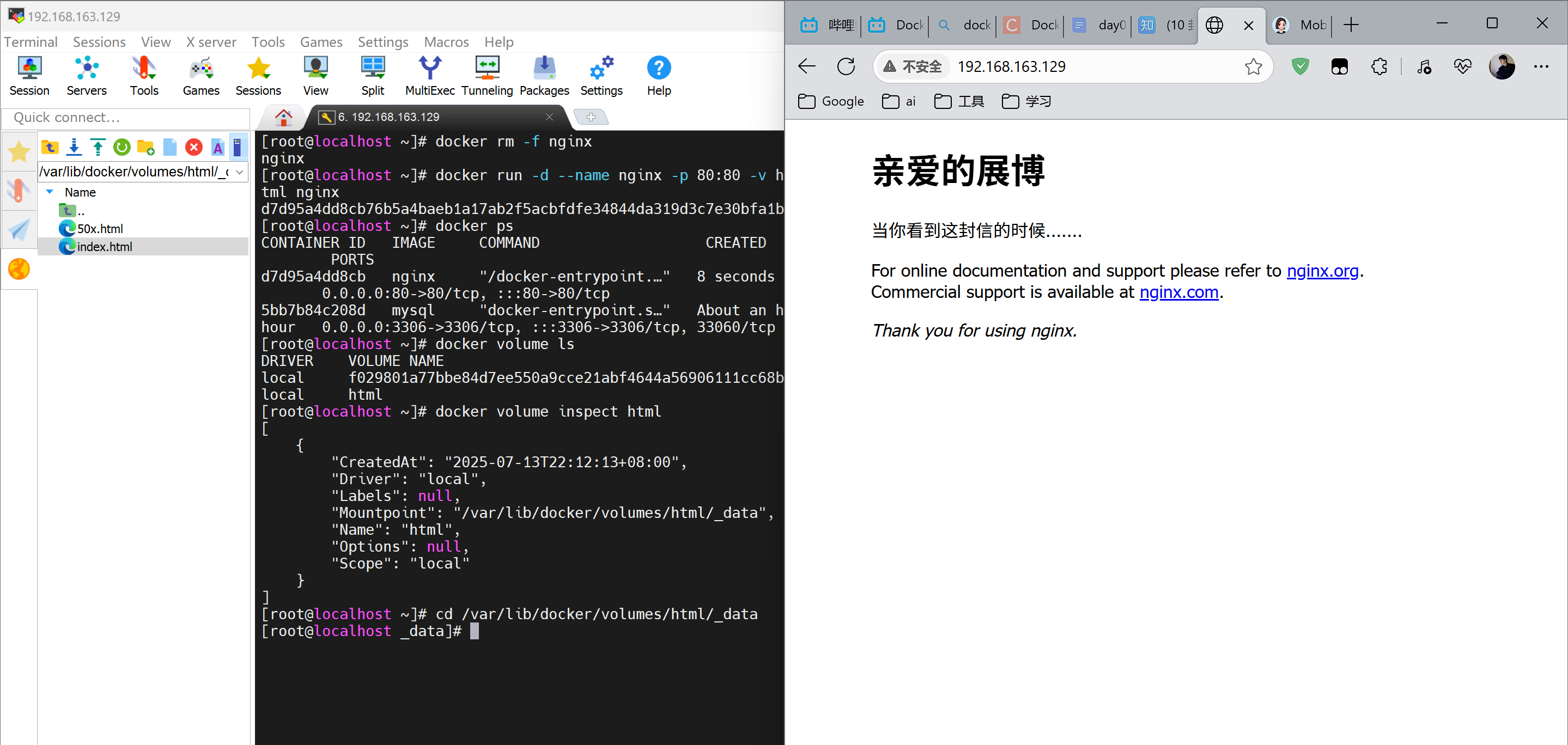Toggle follow terminal folder button
Image resolution: width=1568 pixels, height=745 pixels.
[238, 147]
